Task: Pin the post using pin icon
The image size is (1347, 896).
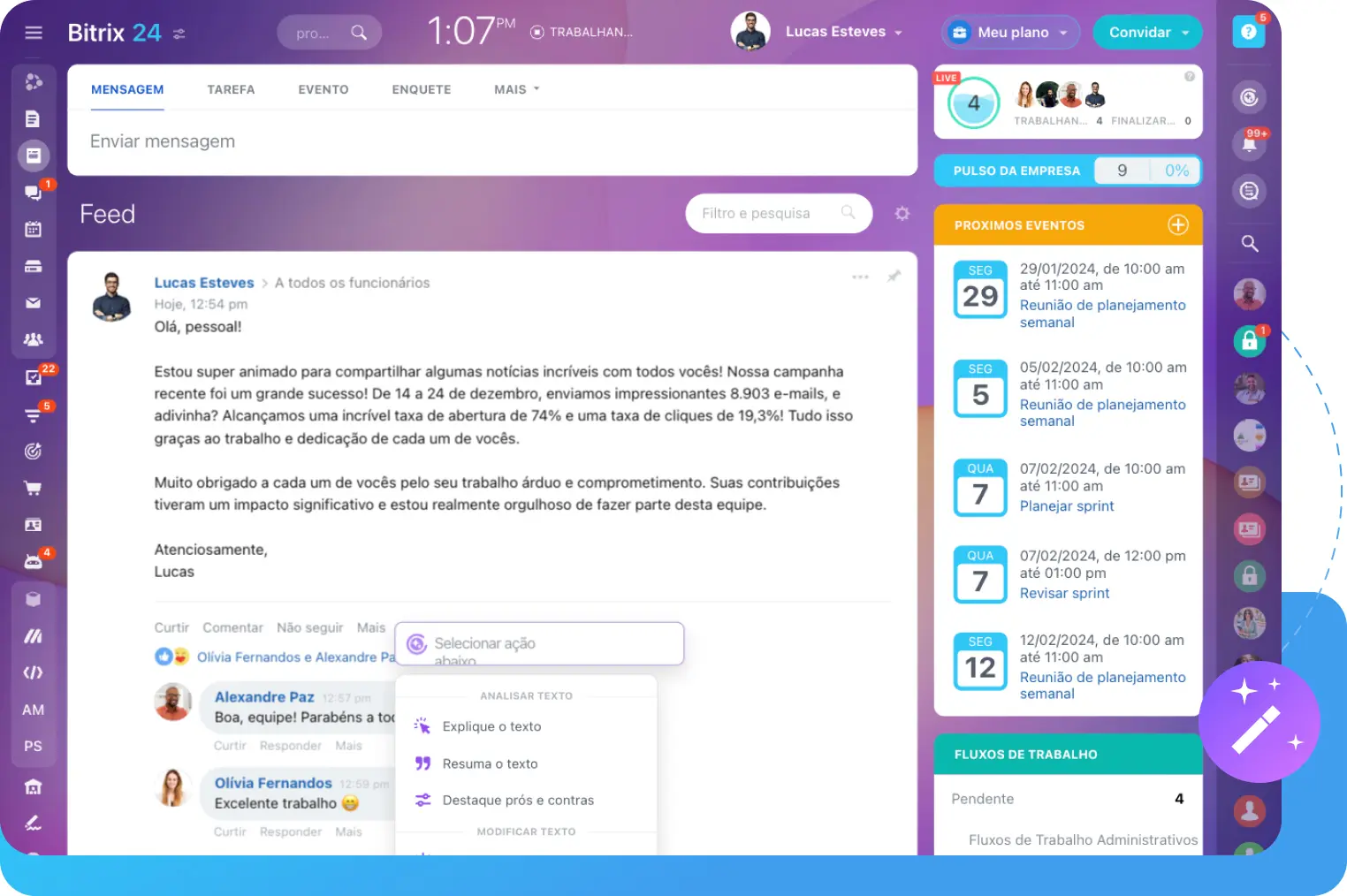Action: click(x=894, y=277)
